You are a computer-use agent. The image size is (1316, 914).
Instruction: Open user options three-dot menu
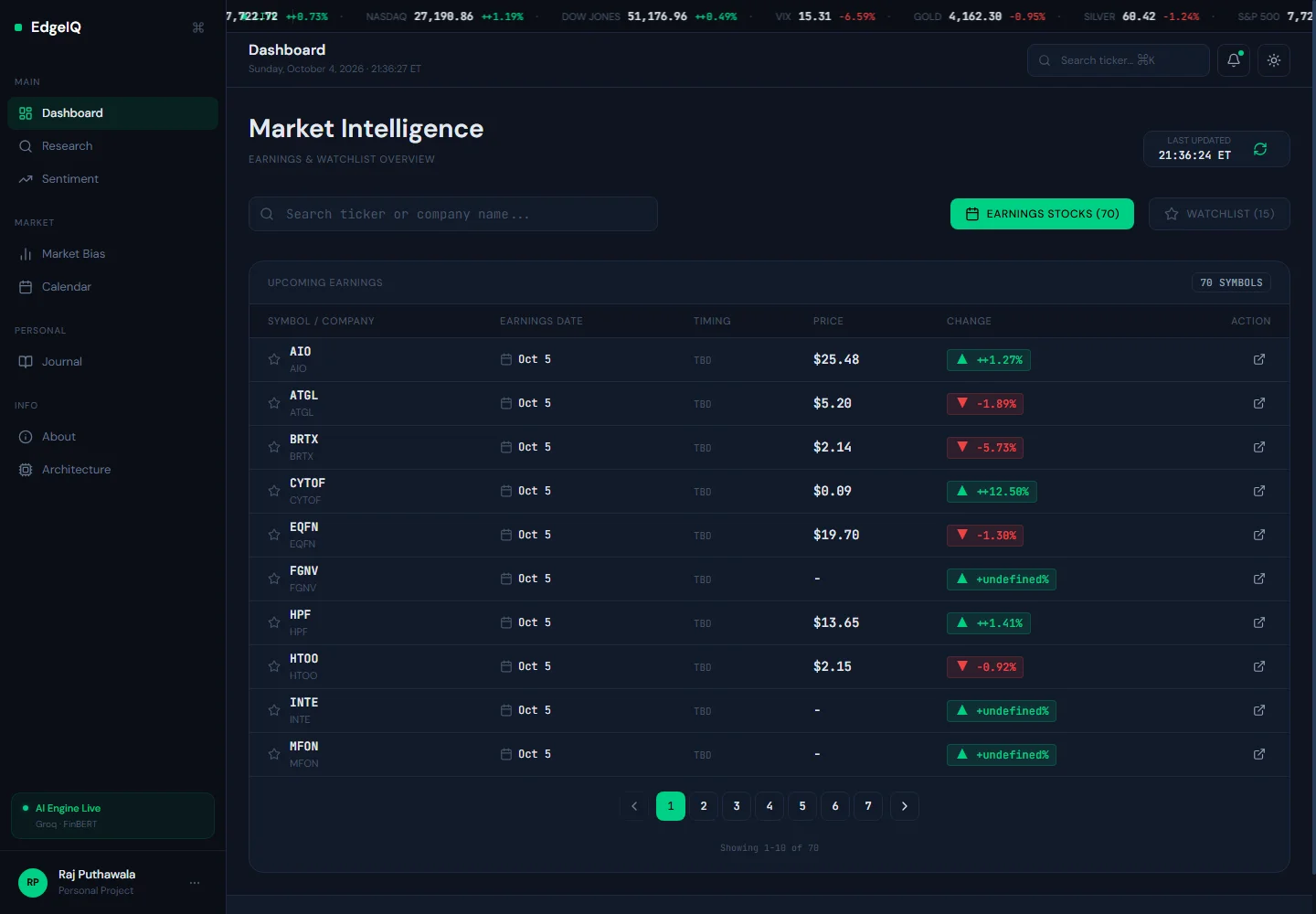(195, 883)
